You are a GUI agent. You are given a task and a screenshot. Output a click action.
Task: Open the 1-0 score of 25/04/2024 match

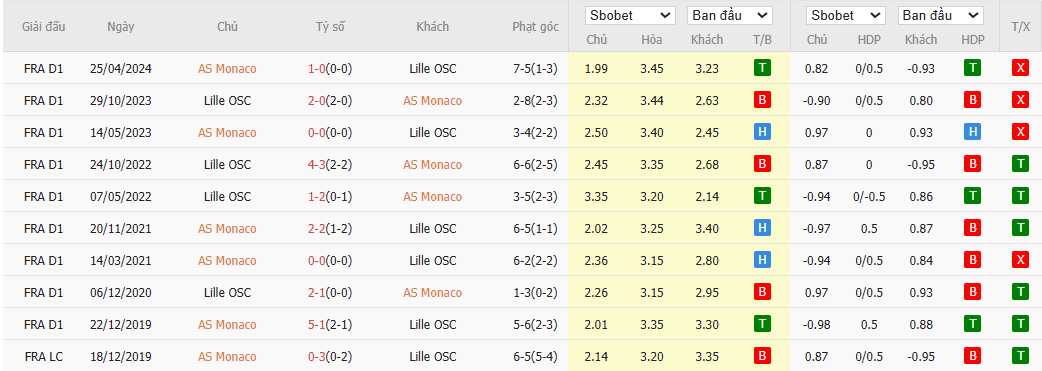tap(317, 68)
